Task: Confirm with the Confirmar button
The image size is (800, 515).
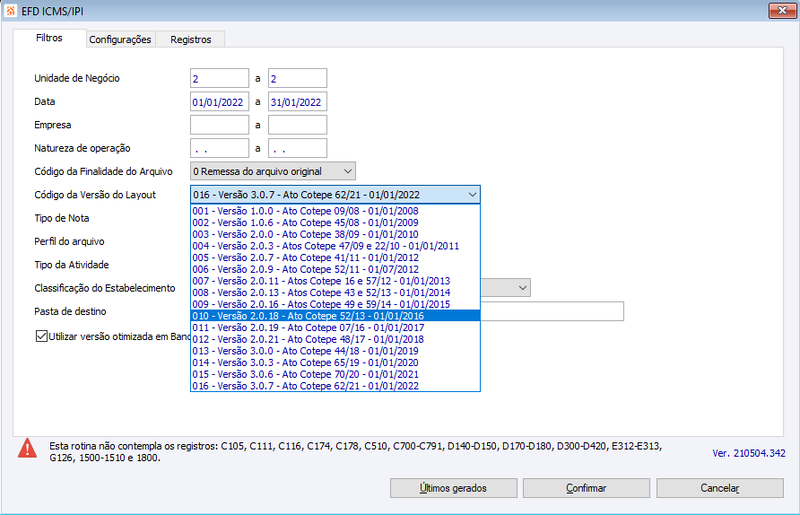Action: pyautogui.click(x=586, y=488)
